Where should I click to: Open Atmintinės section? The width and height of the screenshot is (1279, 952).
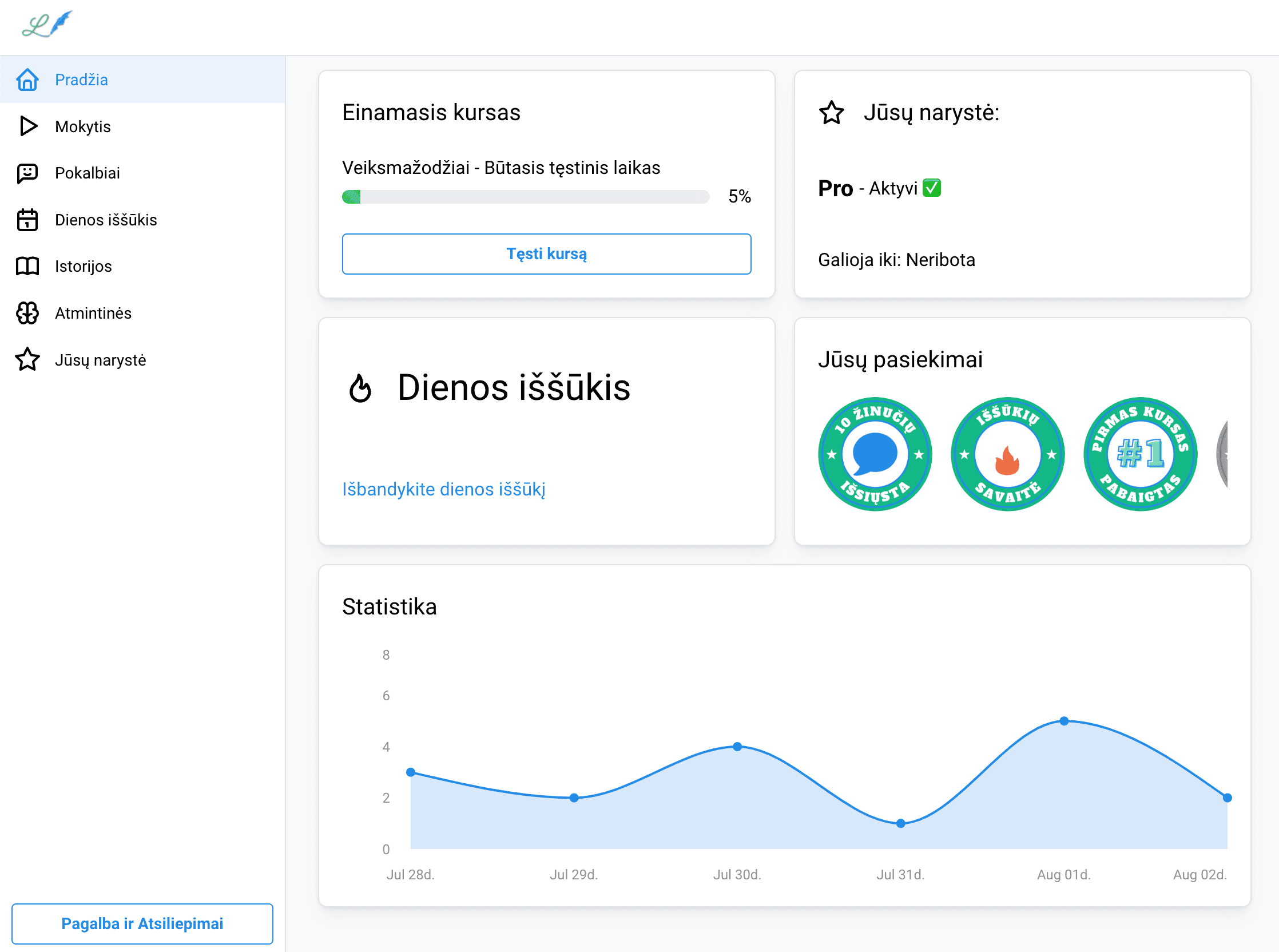pyautogui.click(x=142, y=313)
